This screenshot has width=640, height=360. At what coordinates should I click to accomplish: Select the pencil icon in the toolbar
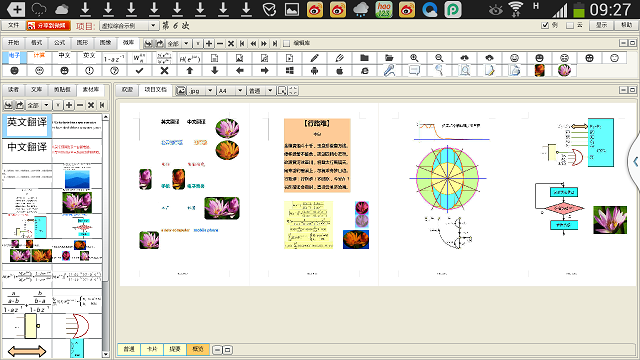314,58
